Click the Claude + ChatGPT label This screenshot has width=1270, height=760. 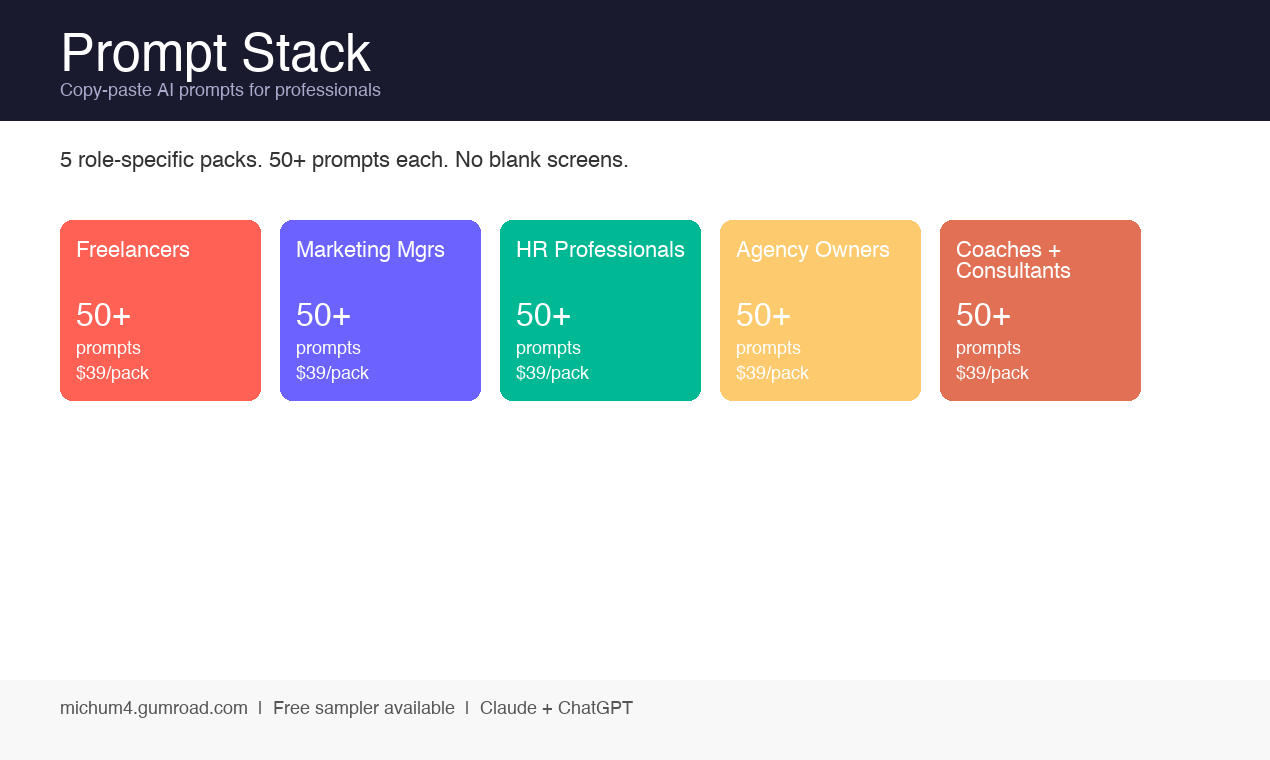(x=556, y=707)
